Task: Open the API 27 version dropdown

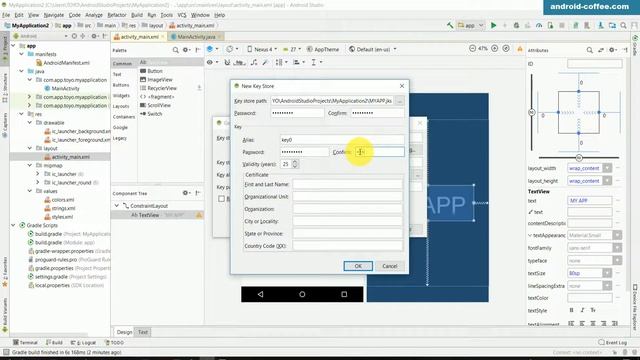Action: (x=292, y=49)
